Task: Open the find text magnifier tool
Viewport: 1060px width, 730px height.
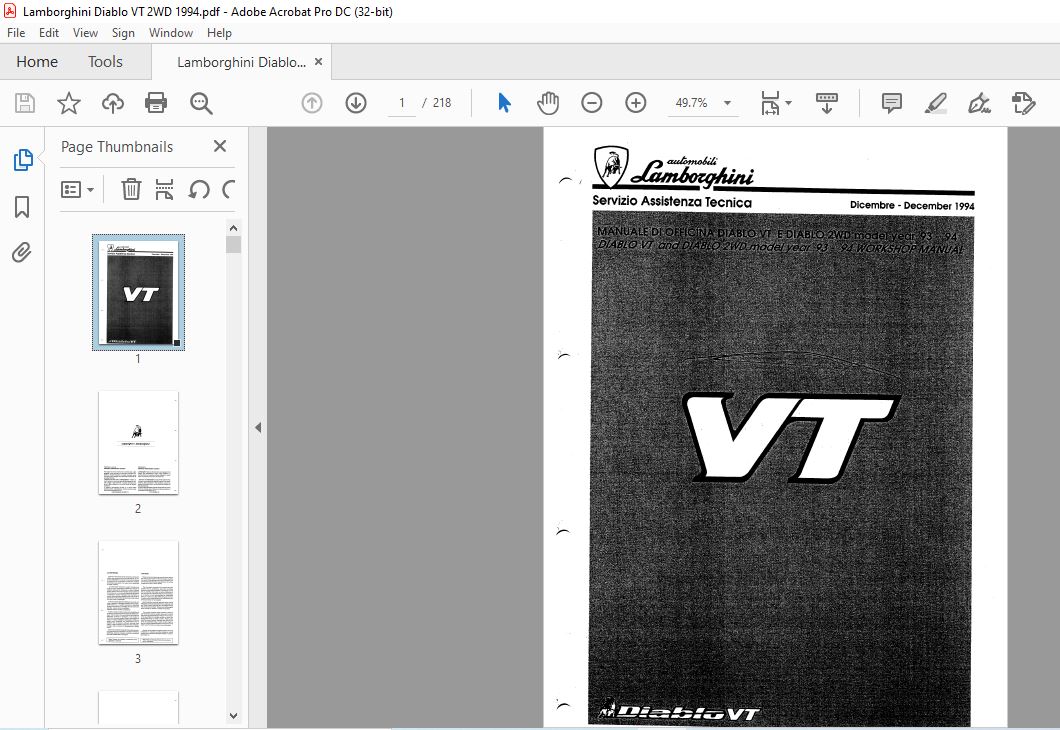Action: pyautogui.click(x=201, y=103)
